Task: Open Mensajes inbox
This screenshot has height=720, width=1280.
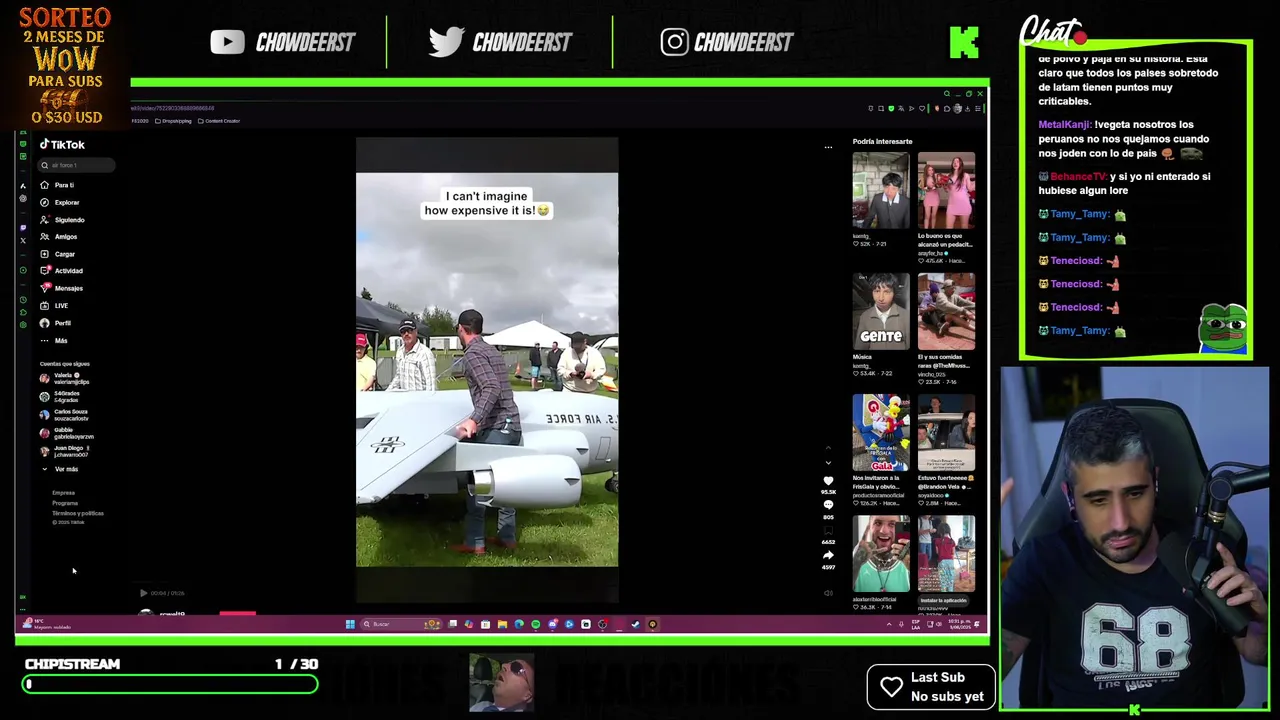Action: tap(61, 288)
